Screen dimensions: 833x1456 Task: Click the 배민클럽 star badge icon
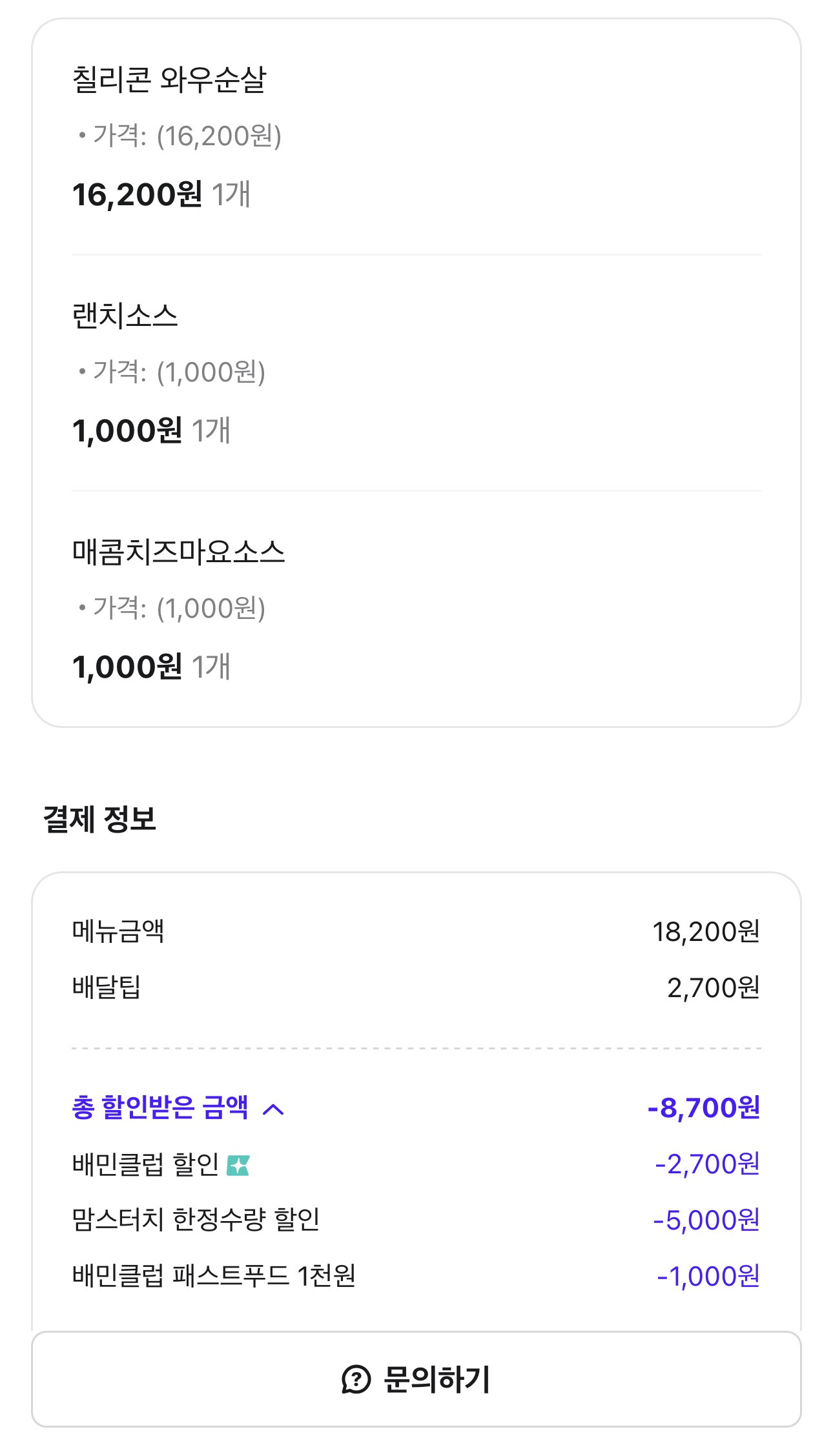(x=238, y=1165)
